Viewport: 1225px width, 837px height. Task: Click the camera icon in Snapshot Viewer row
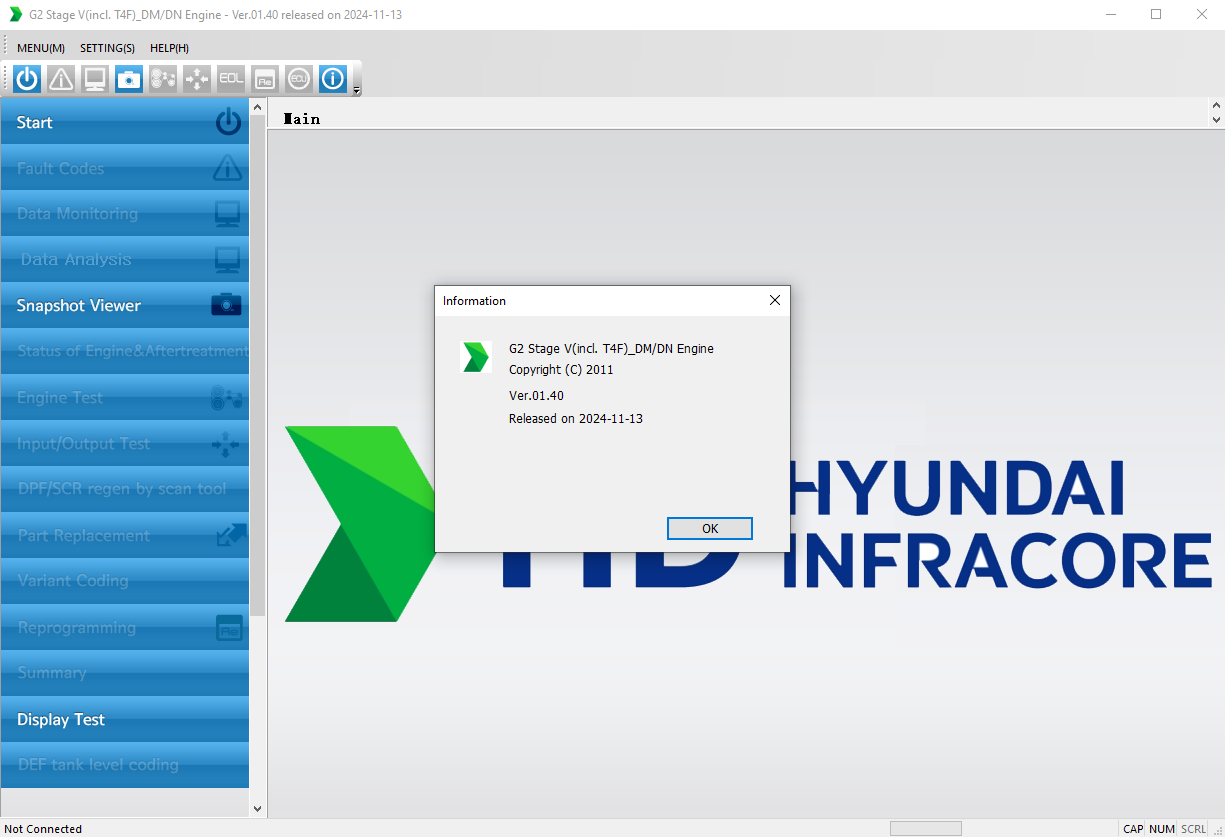pyautogui.click(x=227, y=305)
